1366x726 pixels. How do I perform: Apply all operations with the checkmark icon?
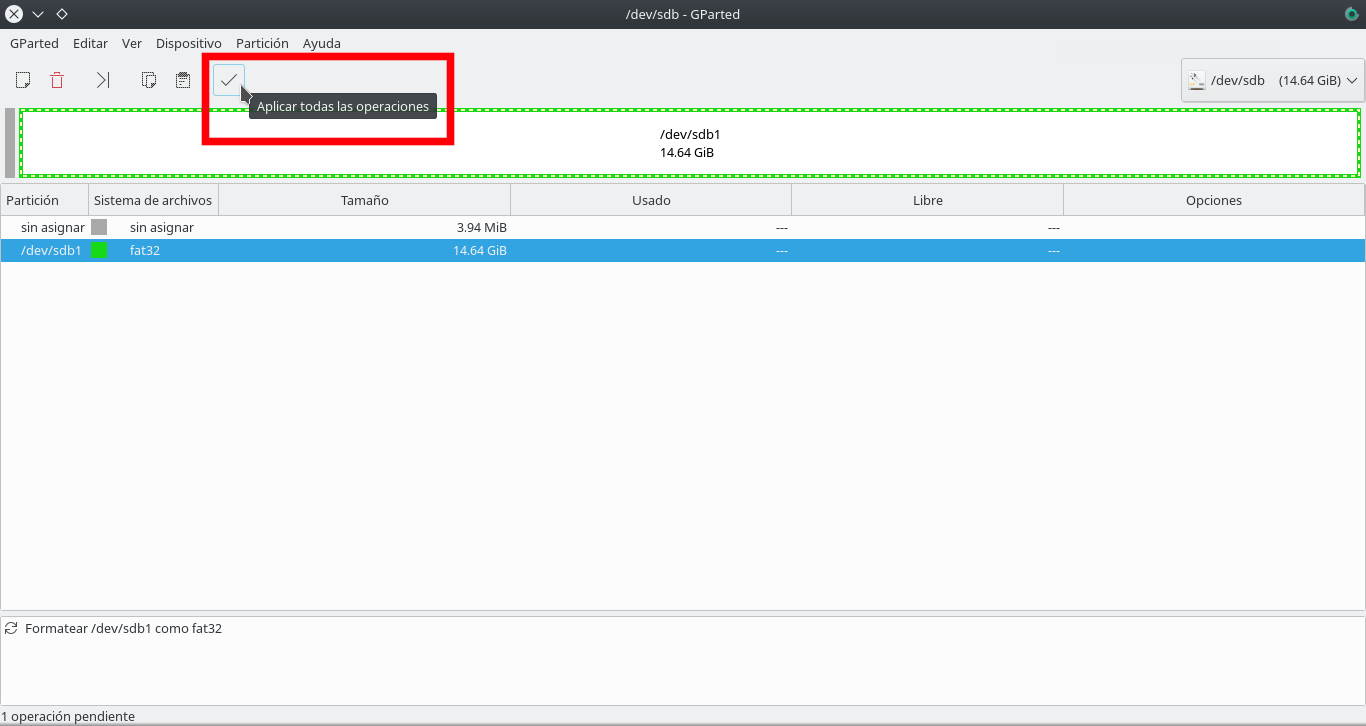pyautogui.click(x=229, y=80)
